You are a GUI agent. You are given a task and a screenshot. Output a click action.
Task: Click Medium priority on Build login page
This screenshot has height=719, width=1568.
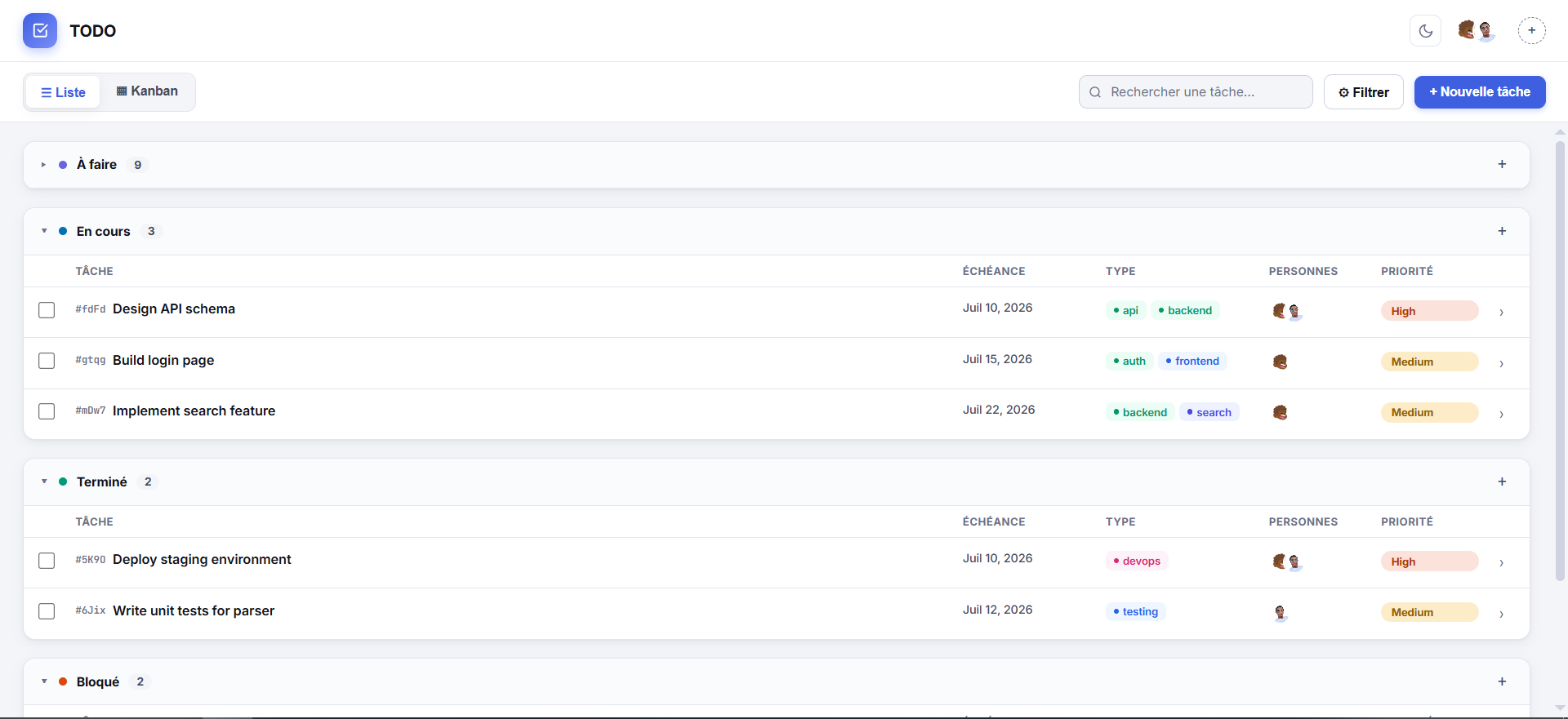(x=1429, y=362)
